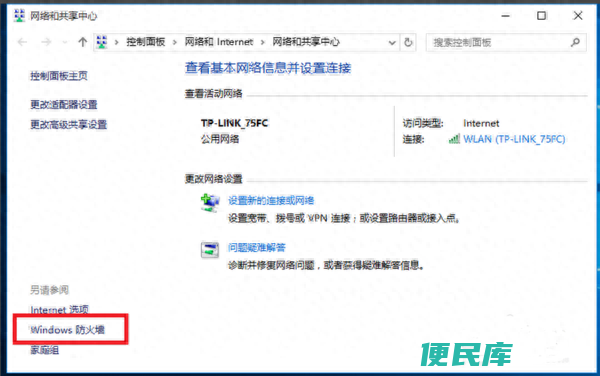Viewport: 600px width, 376px height.
Task: Expand chevron after 控制面板 breadcrumb
Action: pyautogui.click(x=174, y=42)
